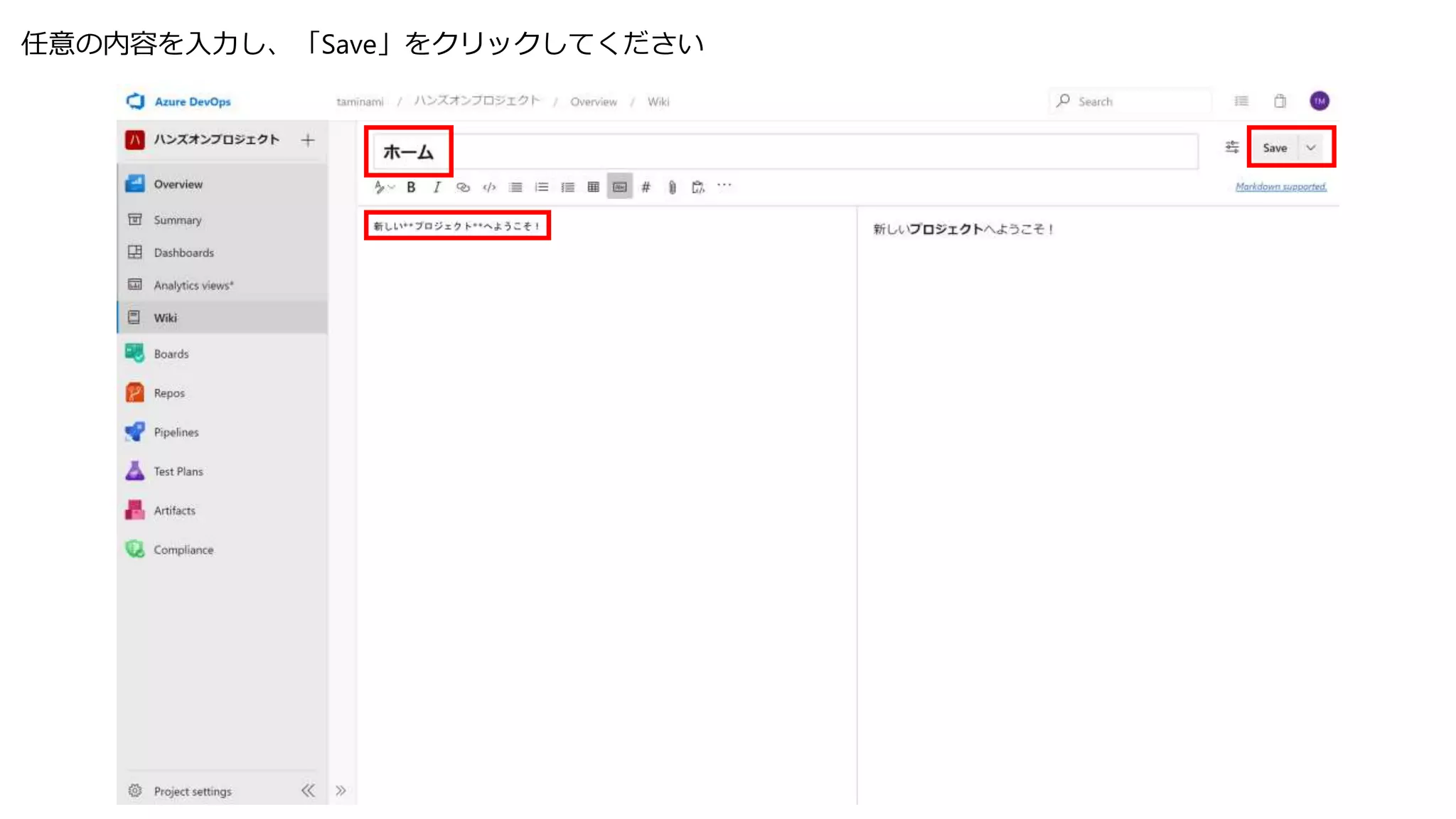Open the Summary page
The image size is (1456, 819).
223,220
